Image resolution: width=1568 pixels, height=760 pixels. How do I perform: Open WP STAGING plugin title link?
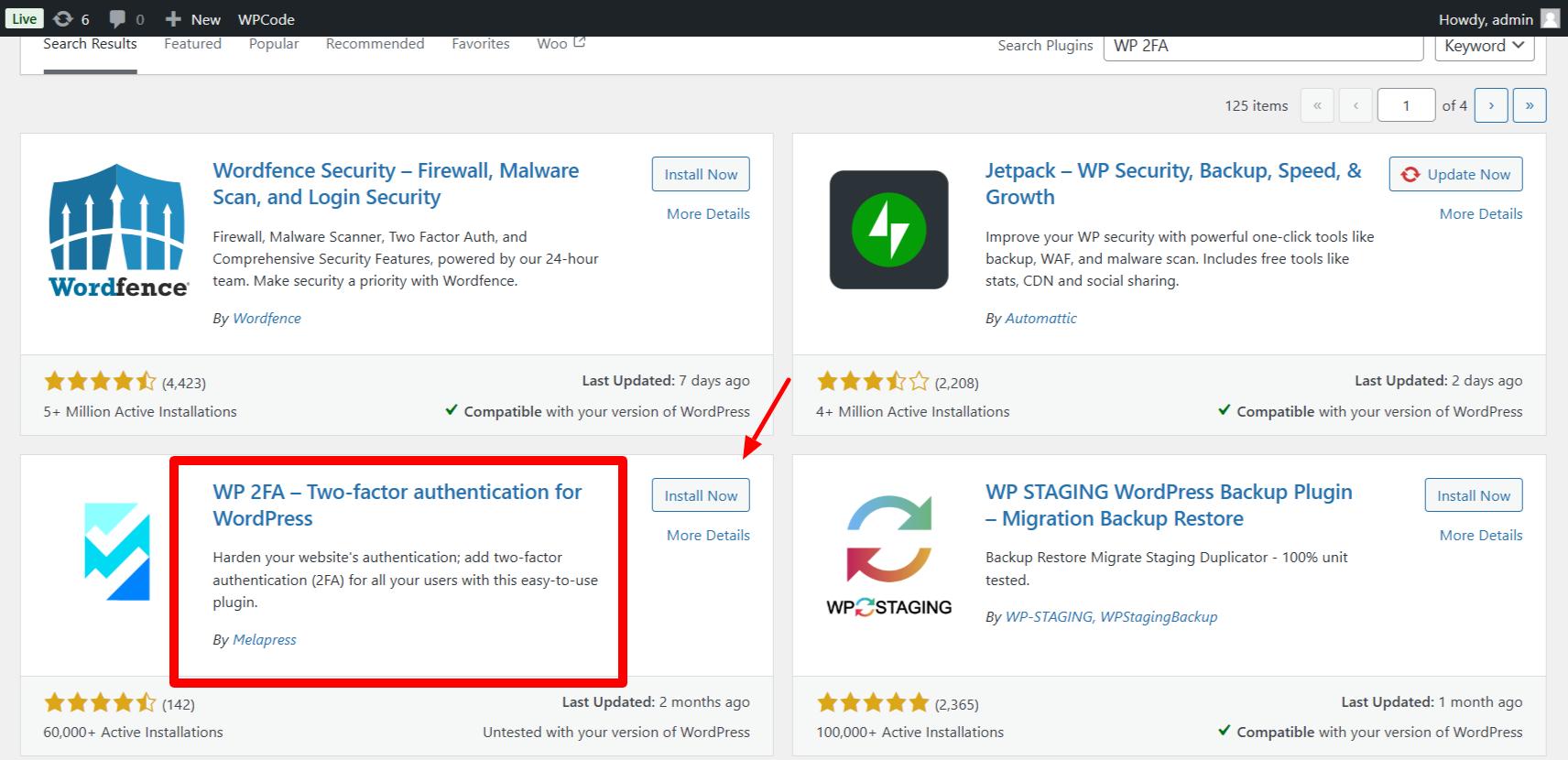(1169, 505)
